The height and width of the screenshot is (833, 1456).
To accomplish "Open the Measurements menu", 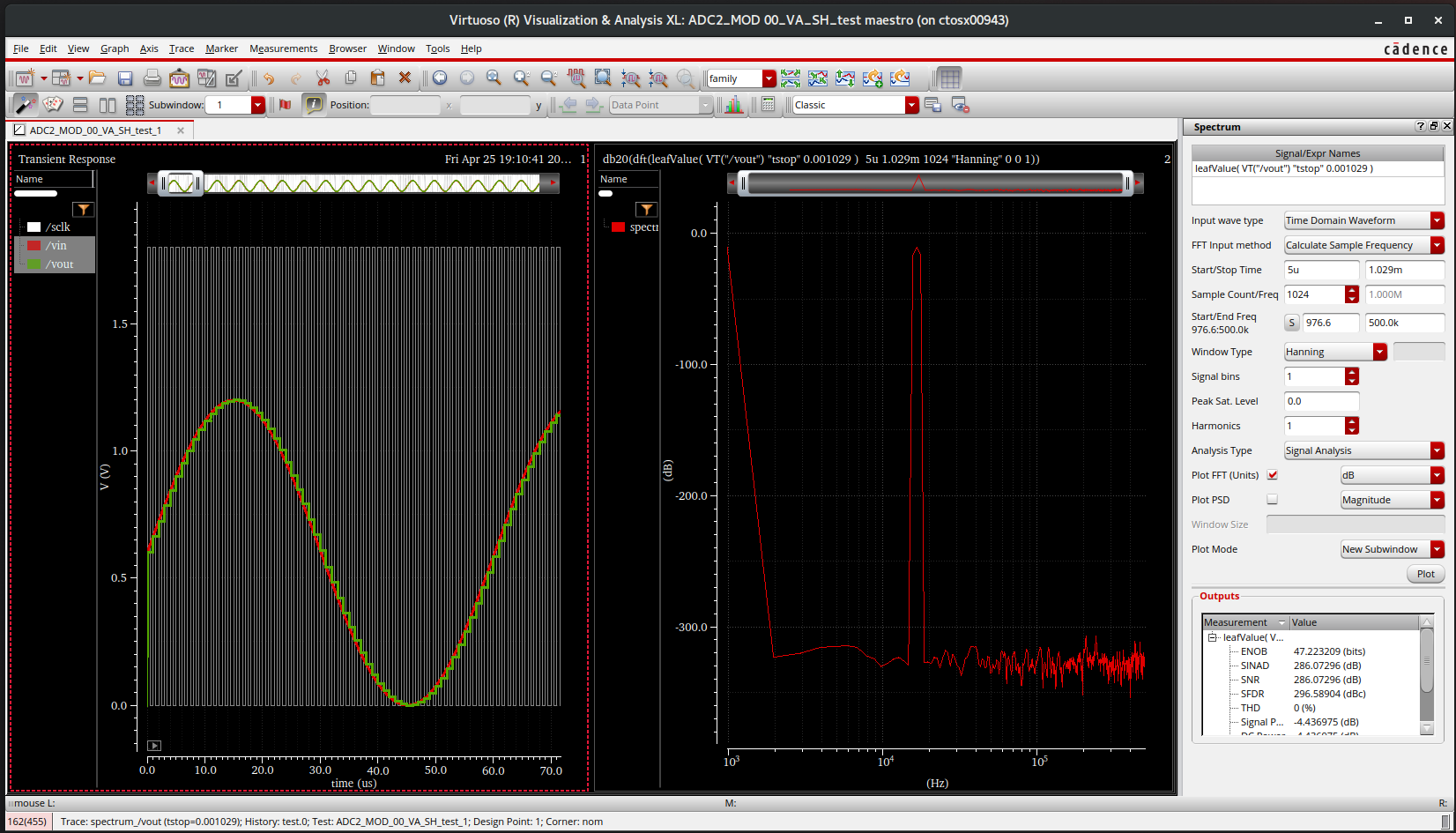I will 283,48.
